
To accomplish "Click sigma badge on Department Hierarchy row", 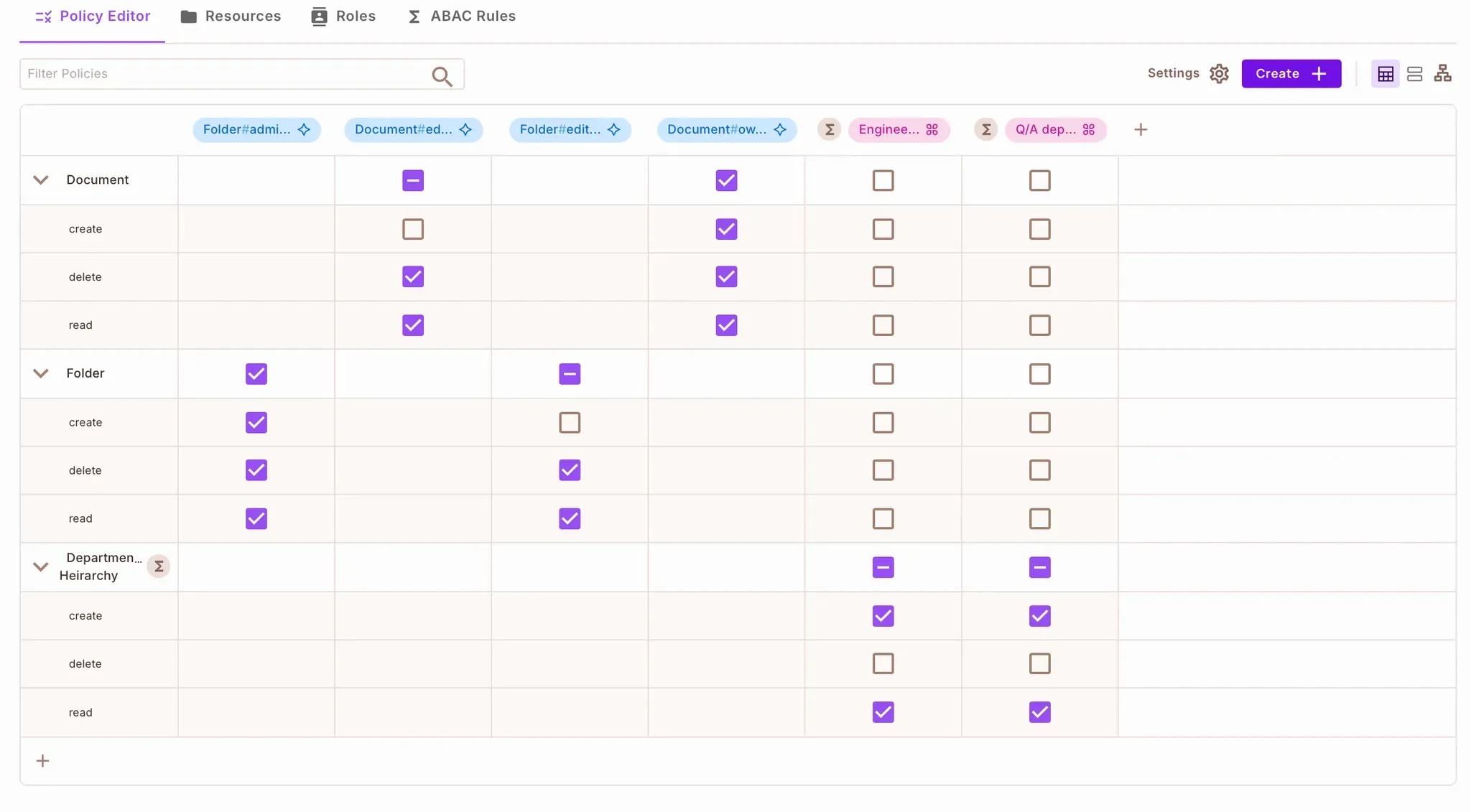I will pyautogui.click(x=159, y=566).
